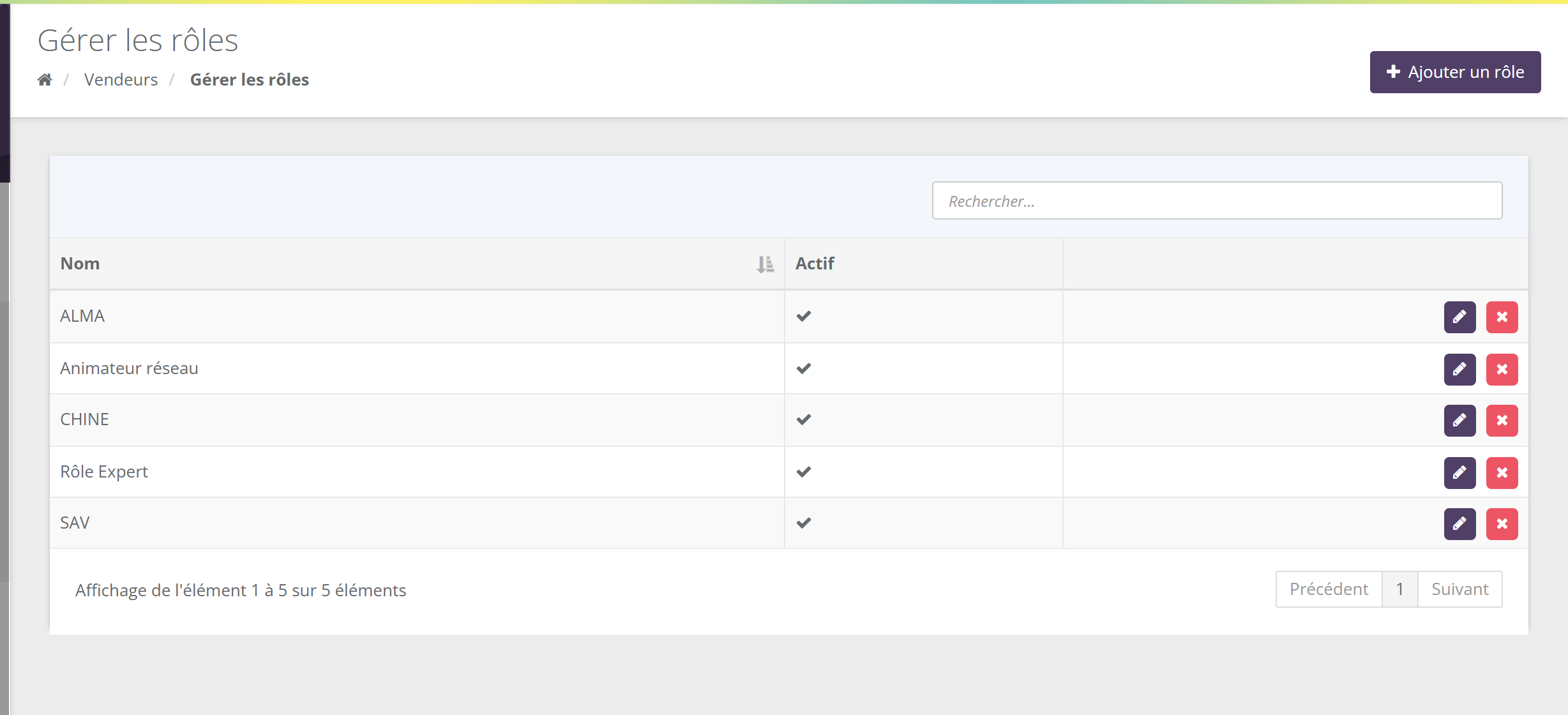Screen dimensions: 1568x715
Task: Delete the Rôle Expert role
Action: (x=1502, y=473)
